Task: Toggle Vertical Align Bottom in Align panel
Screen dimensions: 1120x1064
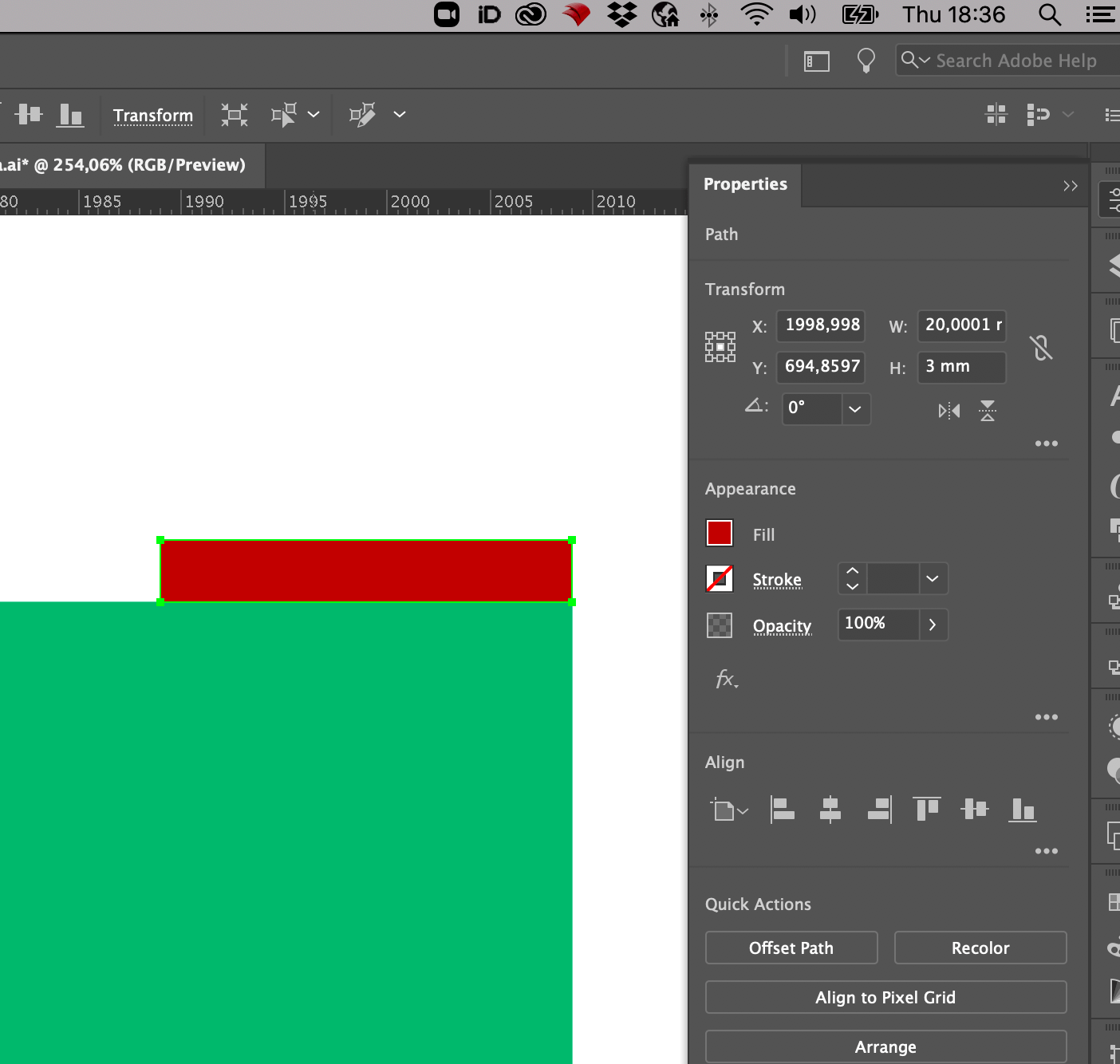Action: 1023,809
